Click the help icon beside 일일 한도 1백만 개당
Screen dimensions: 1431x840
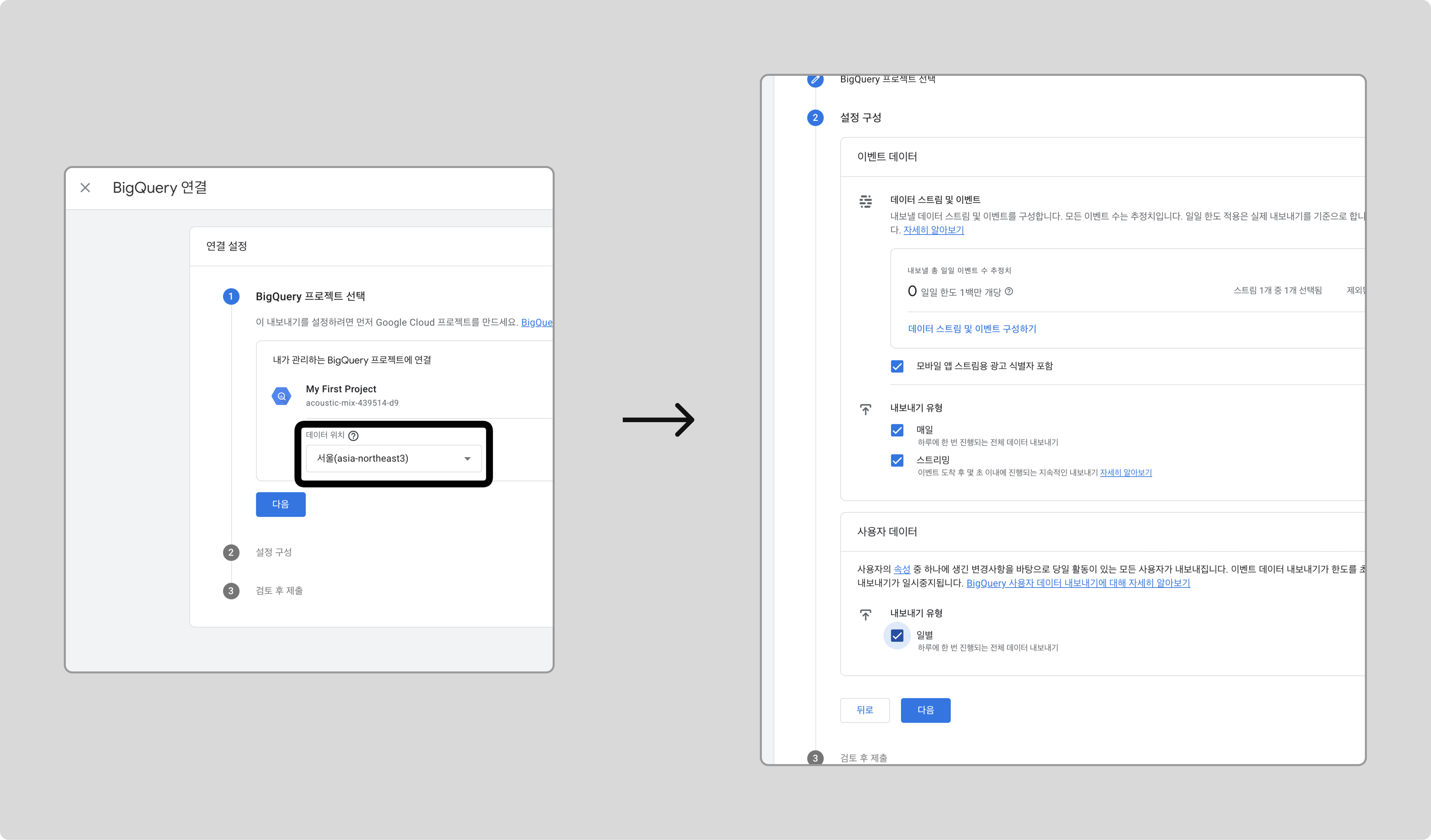[1009, 291]
